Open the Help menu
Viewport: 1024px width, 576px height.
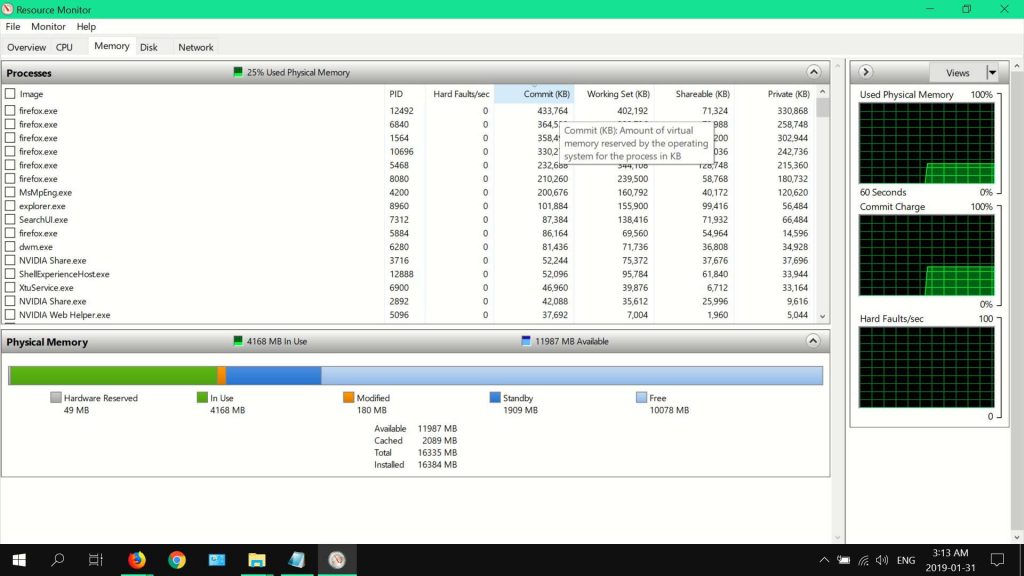click(x=86, y=26)
